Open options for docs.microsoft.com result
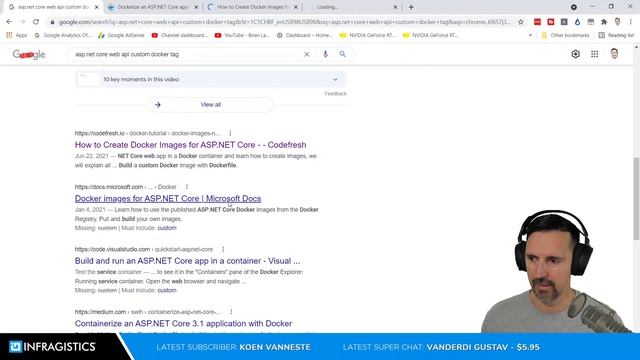This screenshot has height=360, width=640. (x=187, y=187)
